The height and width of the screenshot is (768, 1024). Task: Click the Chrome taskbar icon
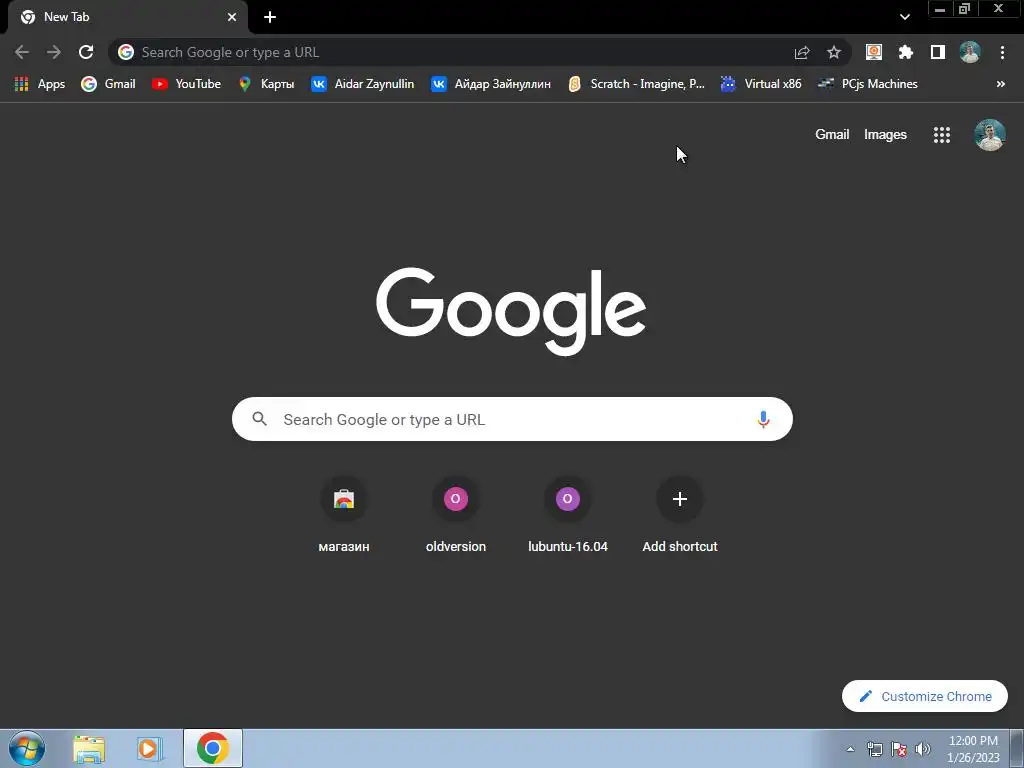click(x=213, y=748)
